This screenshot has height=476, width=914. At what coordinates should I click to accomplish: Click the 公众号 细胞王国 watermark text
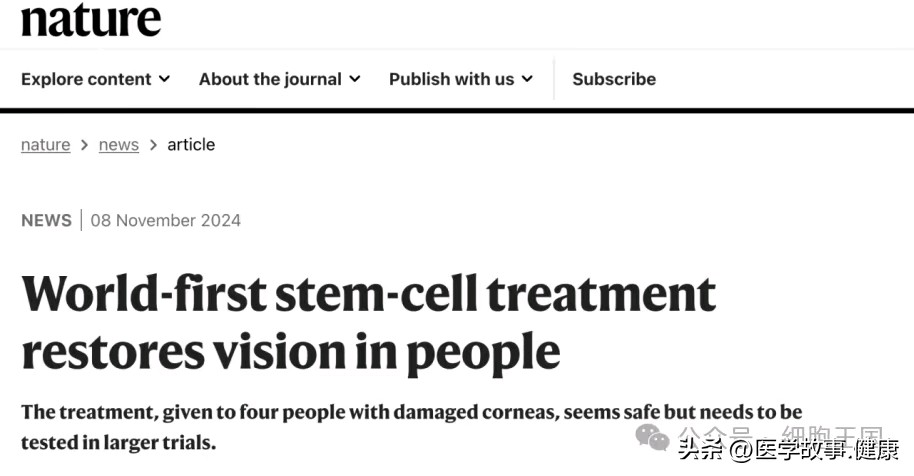pos(781,434)
